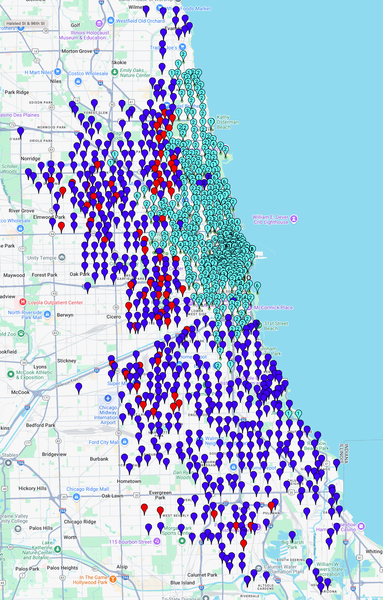The height and width of the screenshot is (600, 383).
Task: Click the Emily Oaks Nature Center icon
Action: coord(114,72)
